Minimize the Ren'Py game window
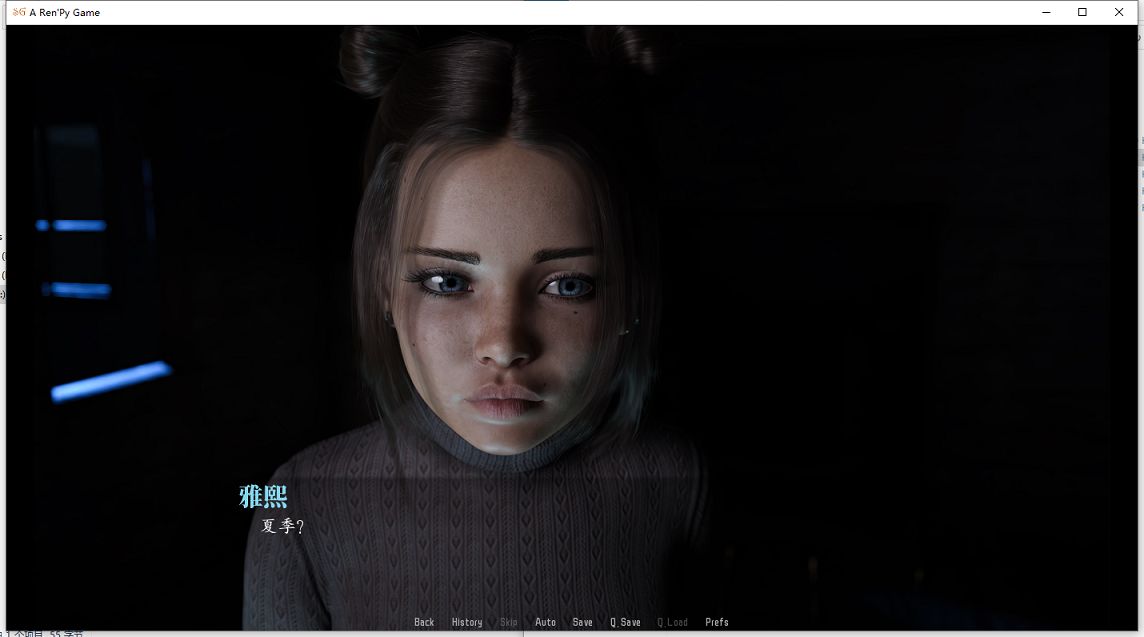This screenshot has width=1144, height=637. tap(1044, 12)
